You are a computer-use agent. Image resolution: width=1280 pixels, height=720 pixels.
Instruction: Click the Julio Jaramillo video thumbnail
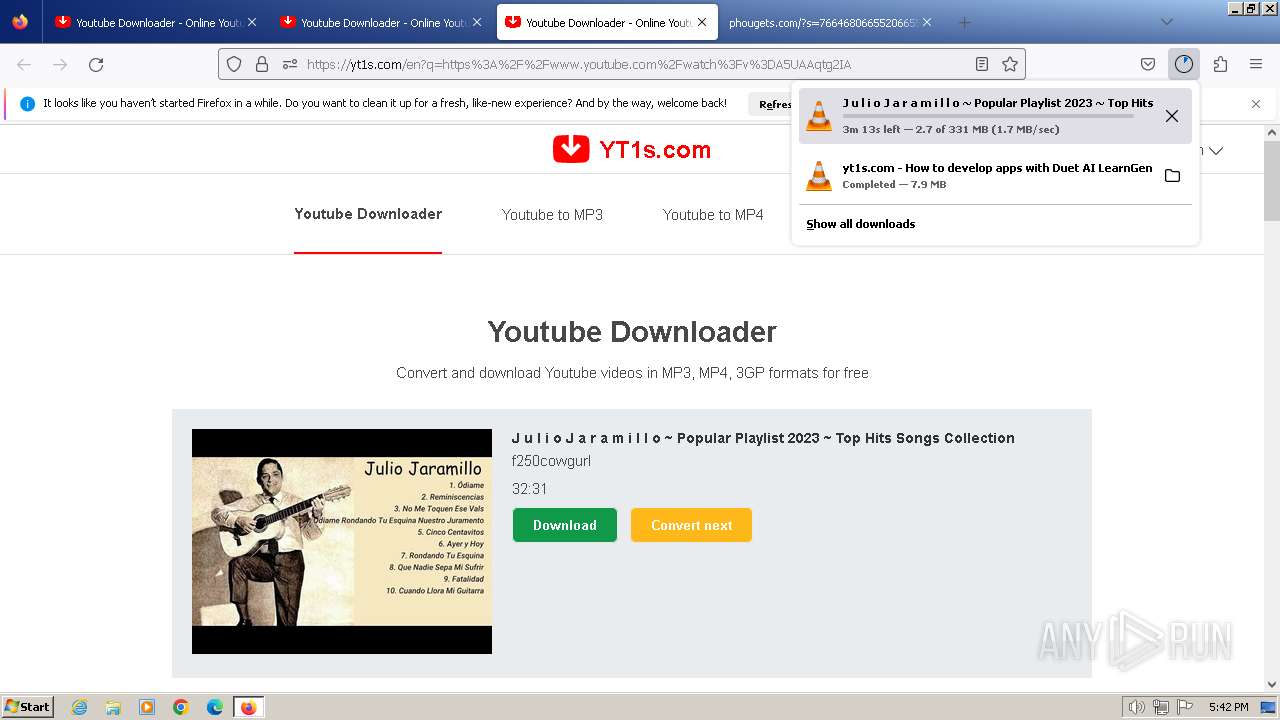coord(342,541)
